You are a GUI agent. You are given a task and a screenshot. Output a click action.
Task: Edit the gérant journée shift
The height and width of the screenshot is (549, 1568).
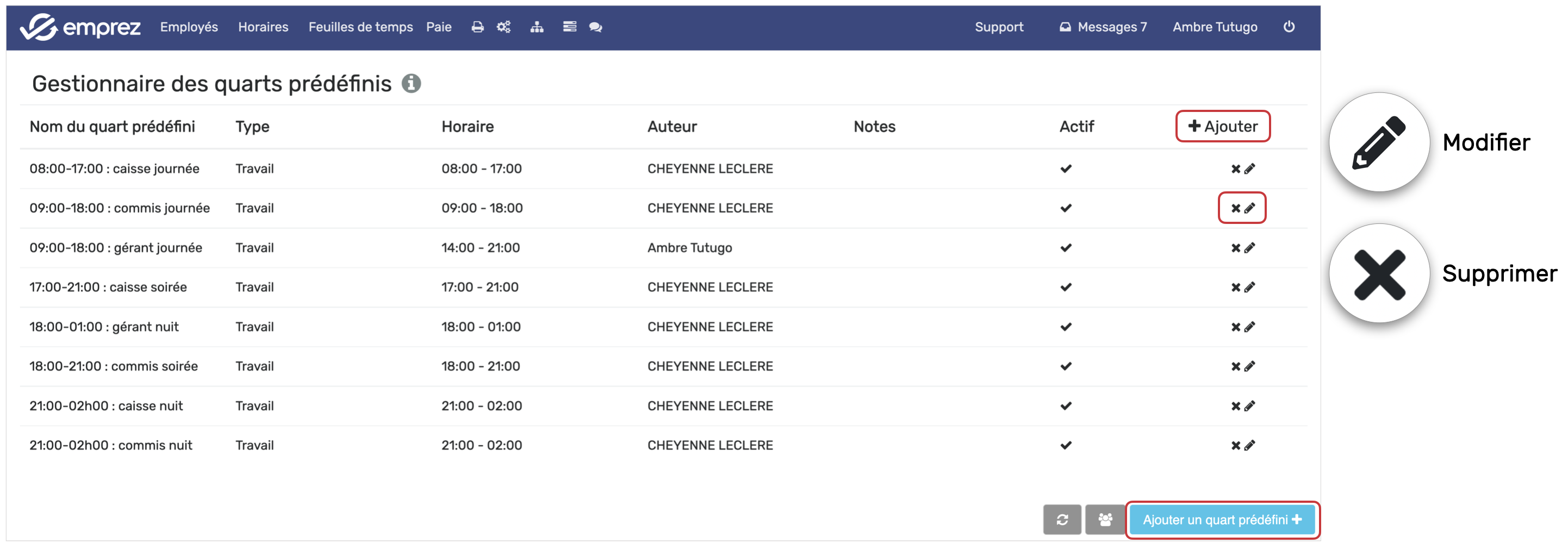tap(1249, 248)
